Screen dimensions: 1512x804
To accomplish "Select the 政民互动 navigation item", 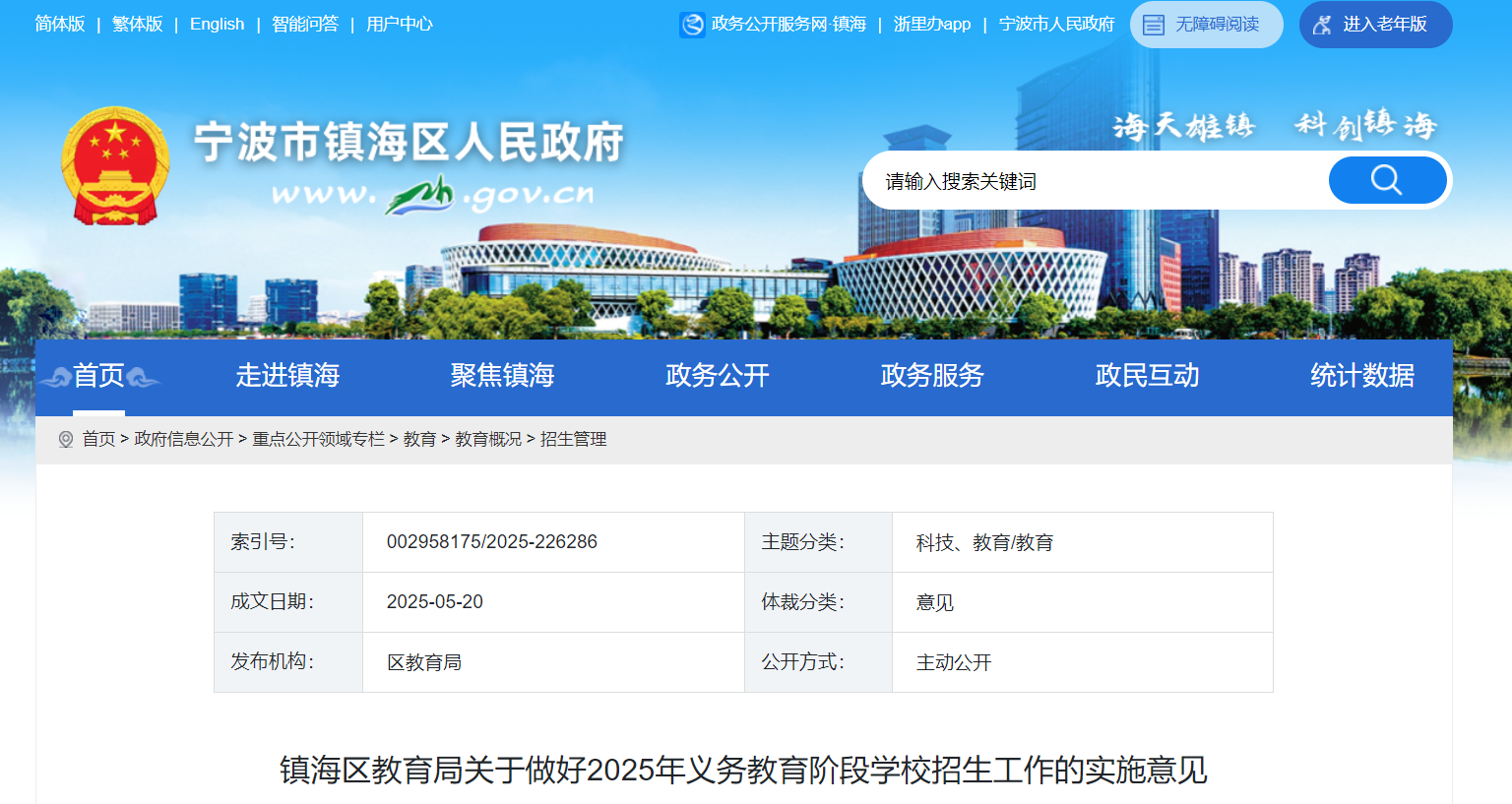I will coord(1147,376).
